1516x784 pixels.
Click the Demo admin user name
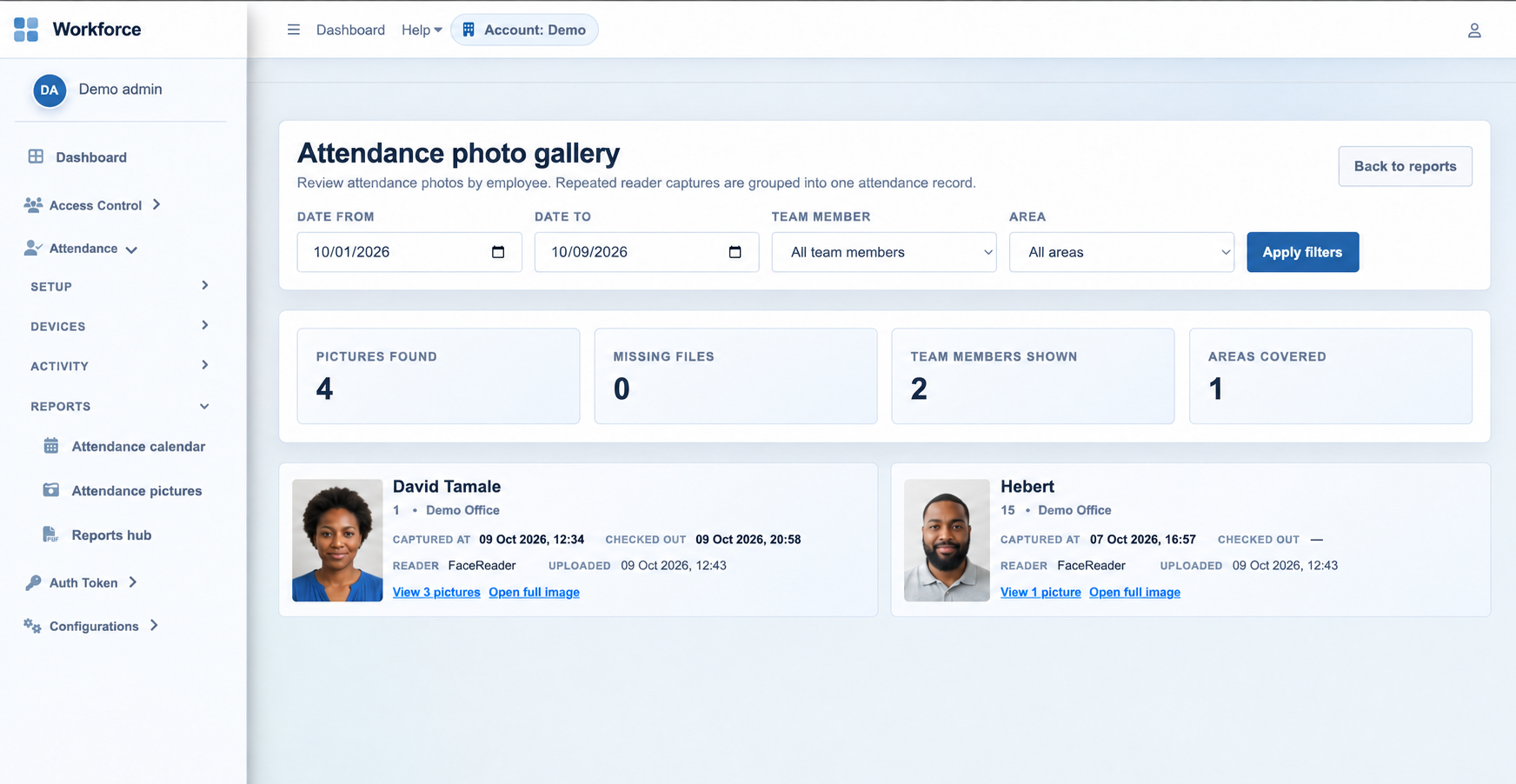(x=120, y=90)
